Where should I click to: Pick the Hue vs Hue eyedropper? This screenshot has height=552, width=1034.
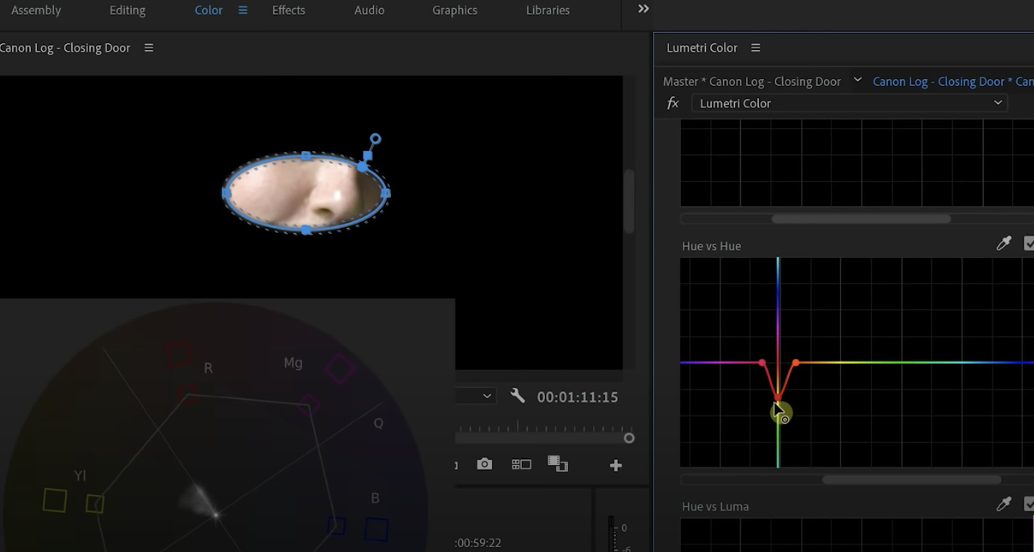point(1004,244)
